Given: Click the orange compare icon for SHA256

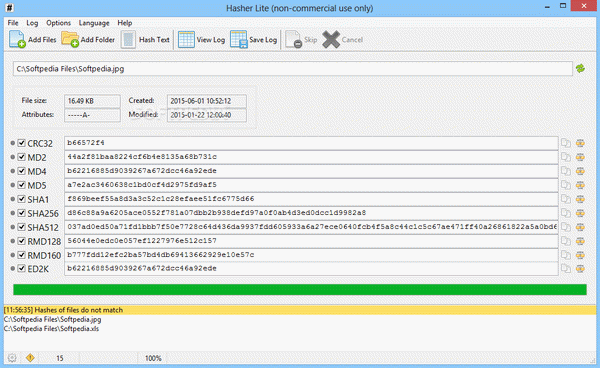Looking at the screenshot, I should (x=580, y=213).
